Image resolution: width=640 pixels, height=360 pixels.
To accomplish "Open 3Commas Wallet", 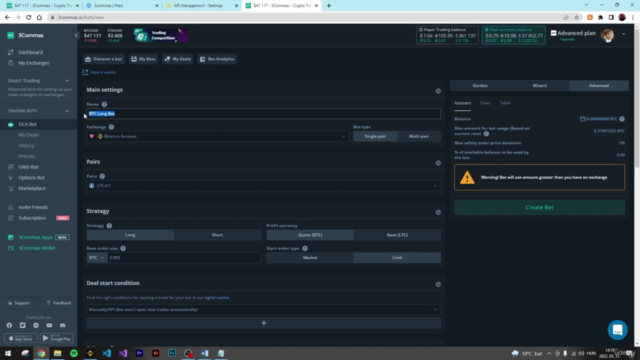I will pyautogui.click(x=37, y=248).
